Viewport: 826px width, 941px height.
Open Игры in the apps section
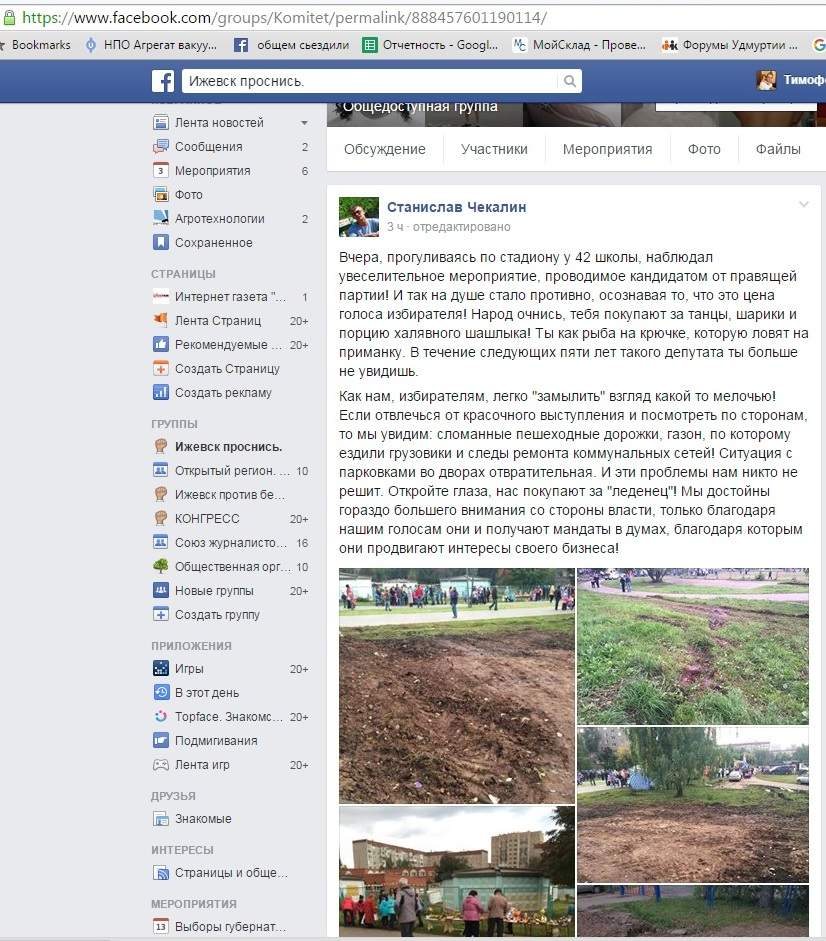[188, 669]
